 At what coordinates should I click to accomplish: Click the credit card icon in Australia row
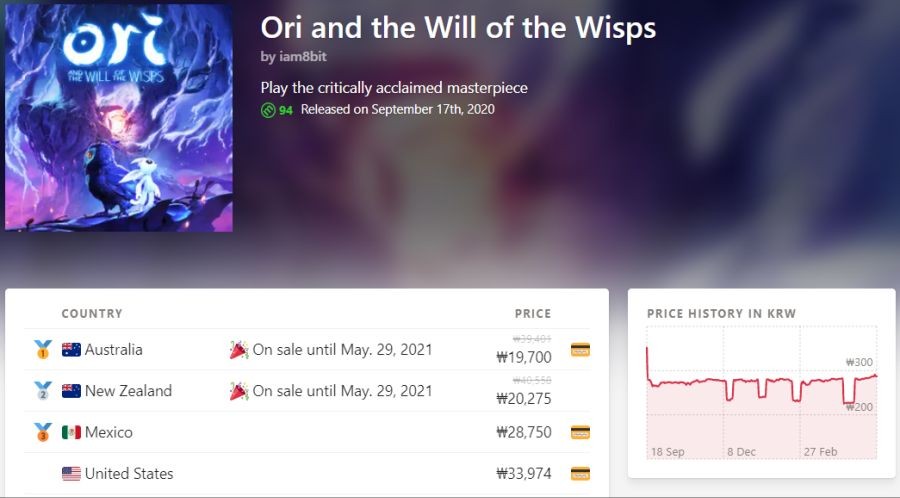(580, 349)
